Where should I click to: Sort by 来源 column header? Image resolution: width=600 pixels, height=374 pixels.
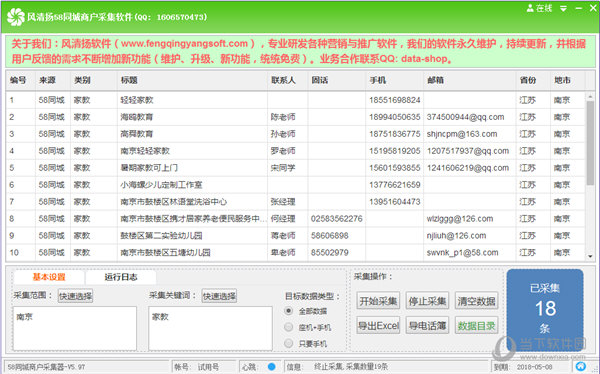(53, 80)
